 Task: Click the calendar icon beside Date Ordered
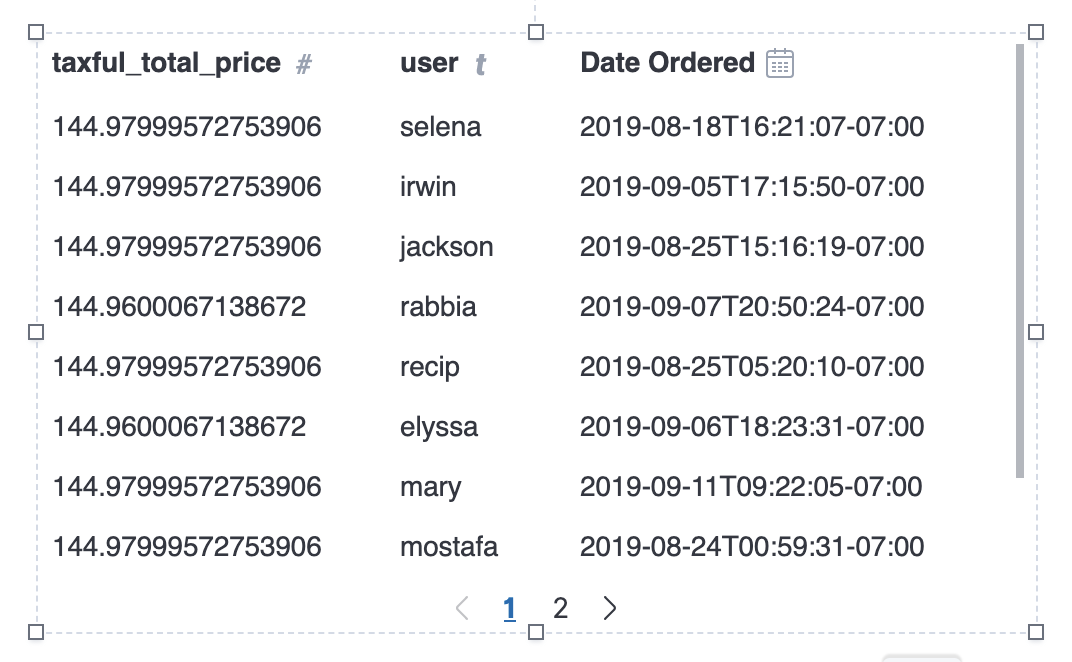[x=780, y=64]
